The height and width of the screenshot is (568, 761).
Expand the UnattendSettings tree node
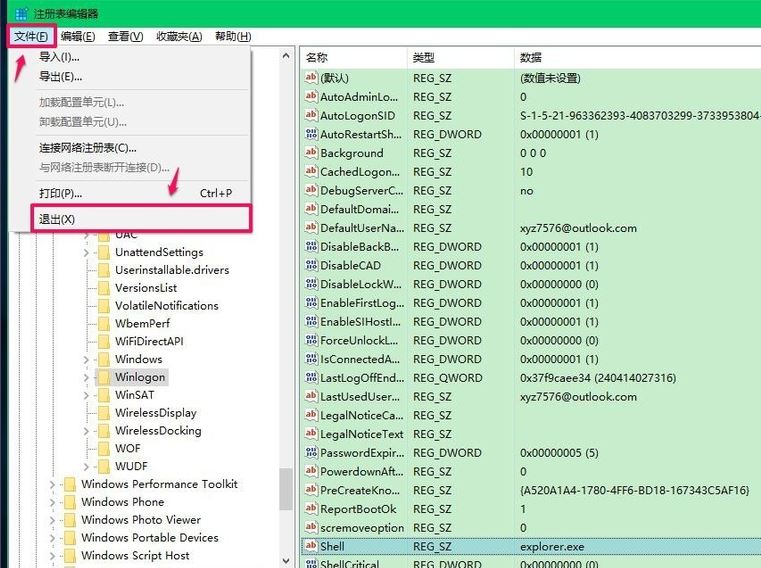[86, 252]
